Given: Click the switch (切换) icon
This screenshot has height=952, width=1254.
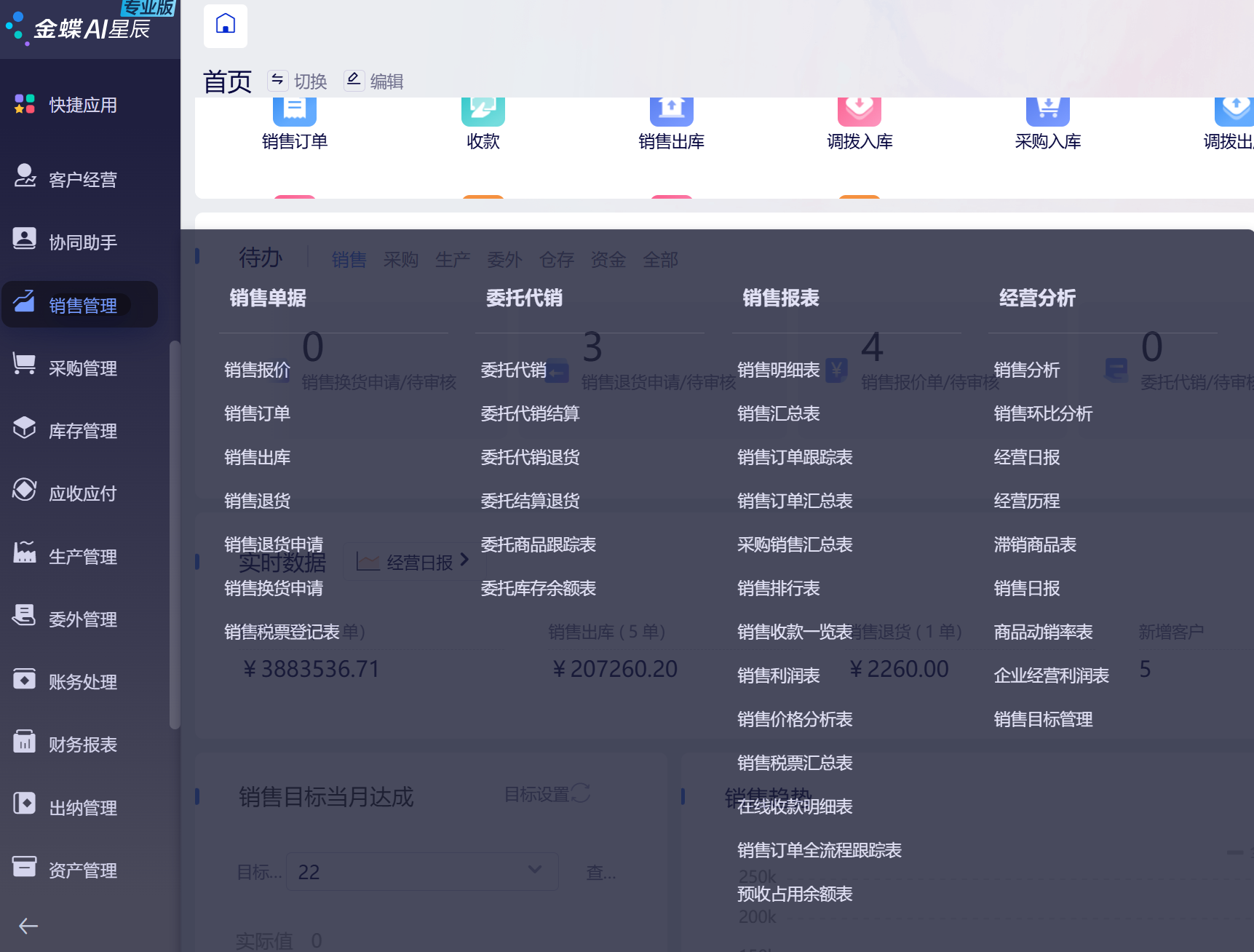Looking at the screenshot, I should pyautogui.click(x=277, y=80).
